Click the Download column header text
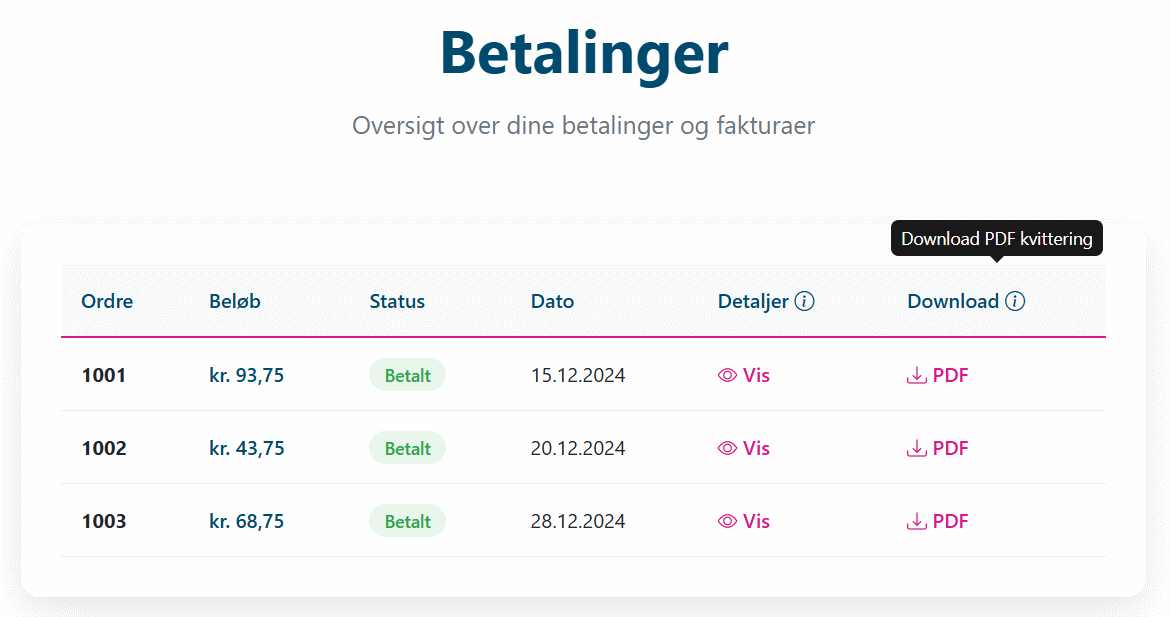The height and width of the screenshot is (617, 1171). pos(953,301)
